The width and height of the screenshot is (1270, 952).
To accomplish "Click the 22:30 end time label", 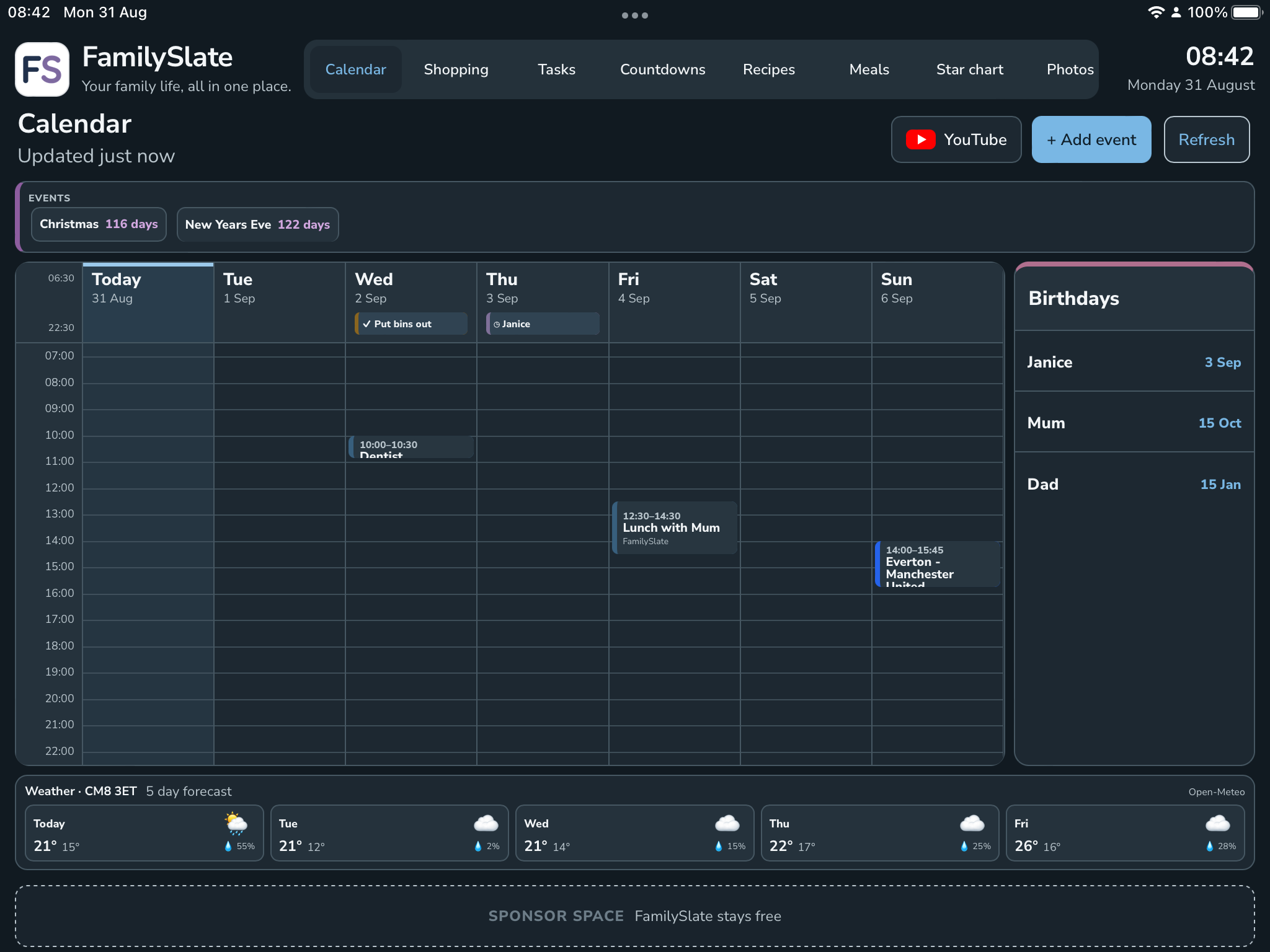I will click(x=61, y=328).
